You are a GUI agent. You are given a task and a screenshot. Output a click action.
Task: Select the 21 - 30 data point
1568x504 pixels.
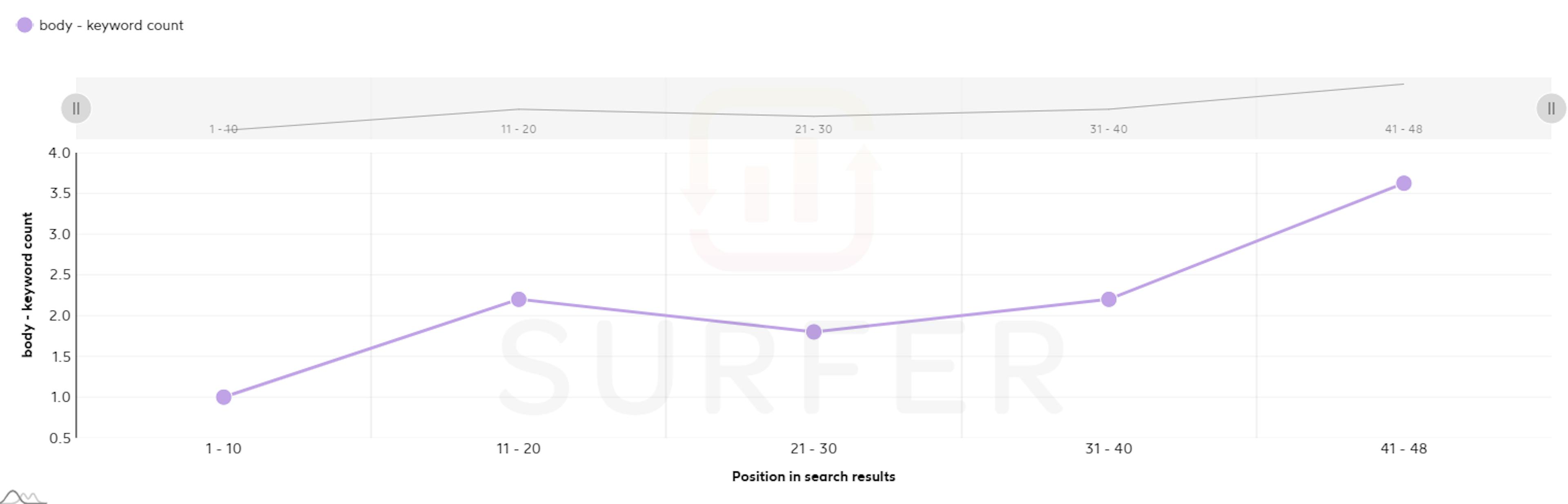click(814, 332)
